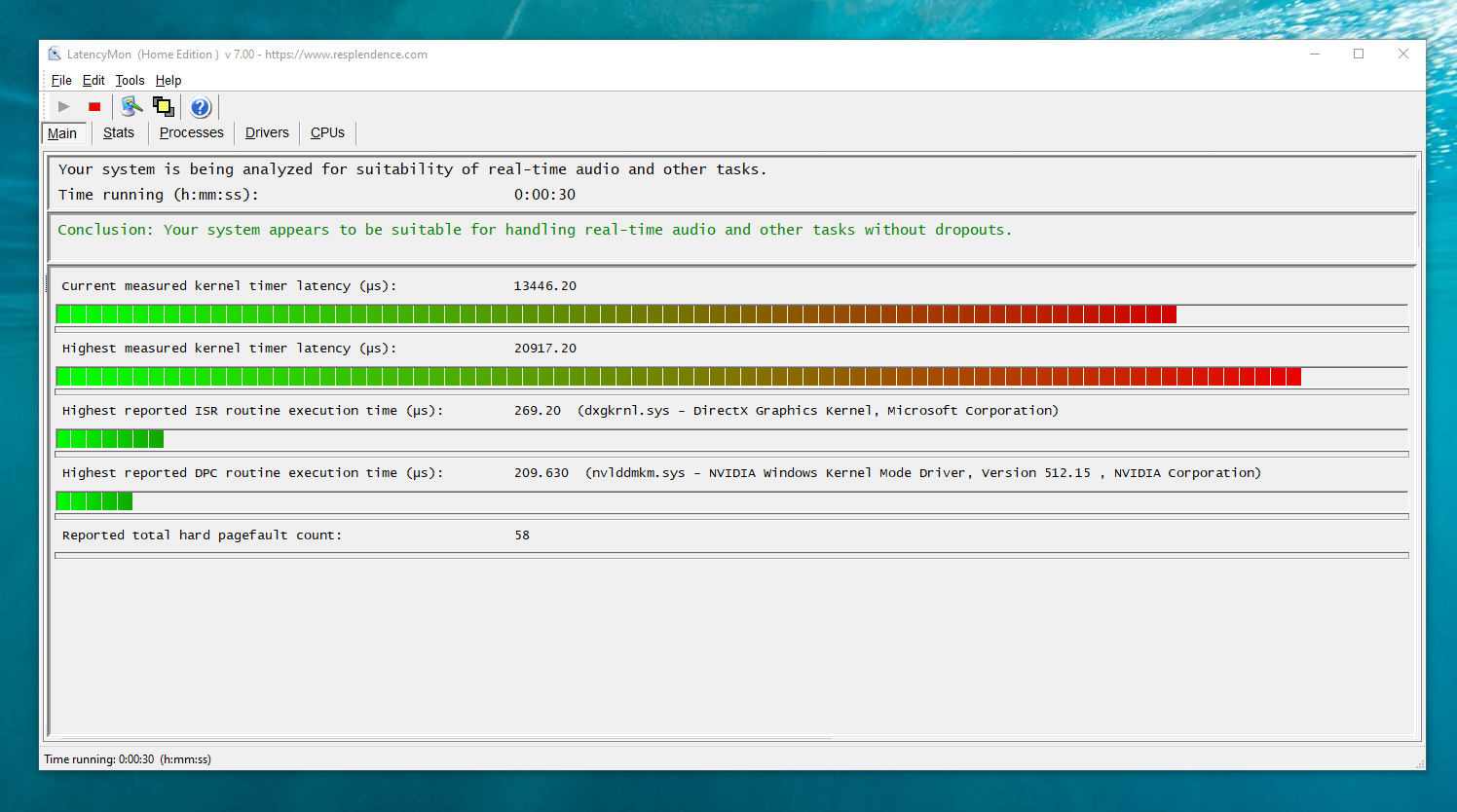Open the Edit menu
1457x812 pixels.
coord(93,81)
